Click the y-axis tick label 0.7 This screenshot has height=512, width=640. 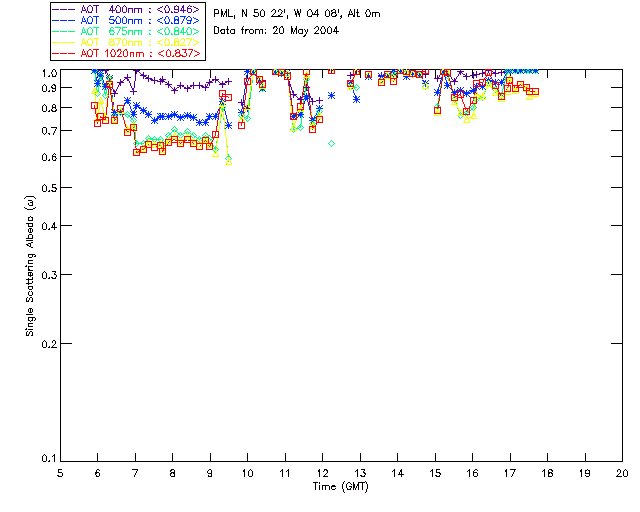(49, 131)
